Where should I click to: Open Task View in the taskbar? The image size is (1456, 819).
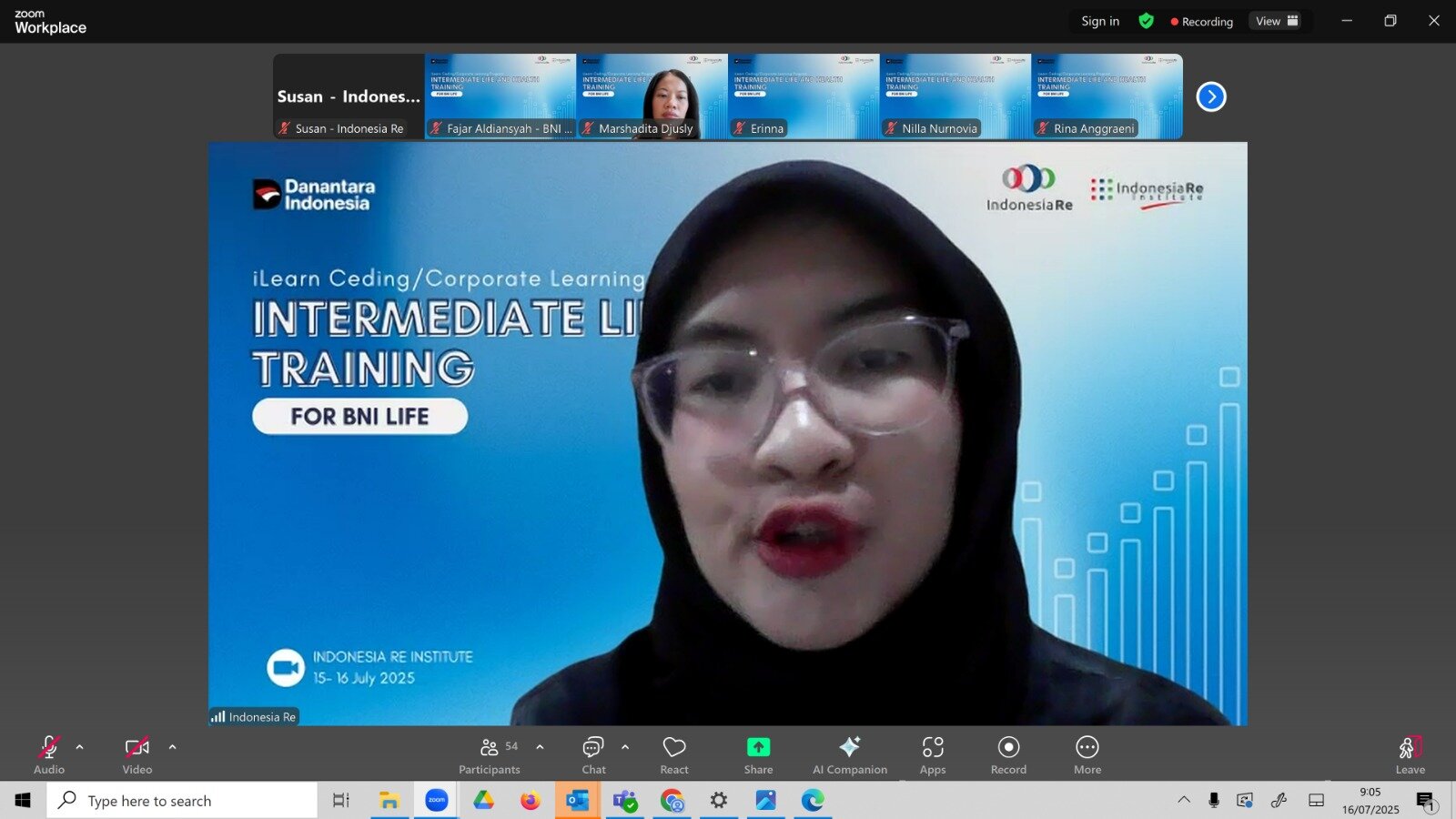click(341, 800)
